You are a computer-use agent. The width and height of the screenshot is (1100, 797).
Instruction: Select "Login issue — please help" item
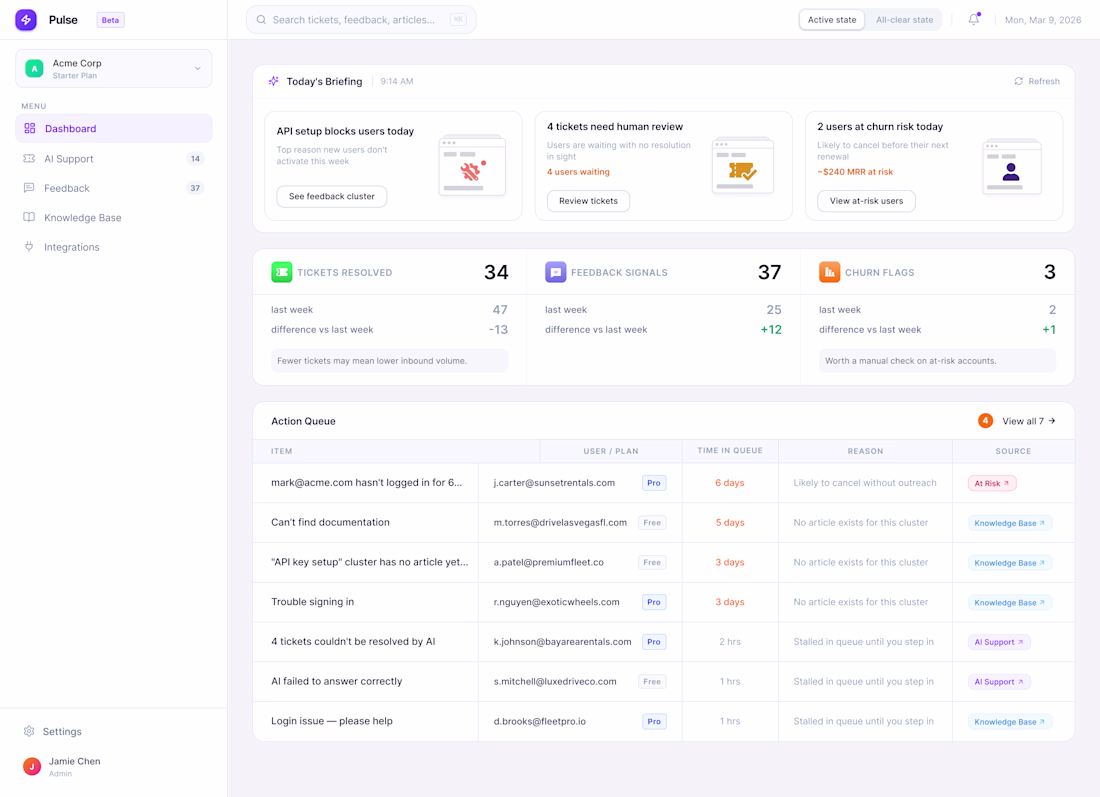click(x=332, y=721)
